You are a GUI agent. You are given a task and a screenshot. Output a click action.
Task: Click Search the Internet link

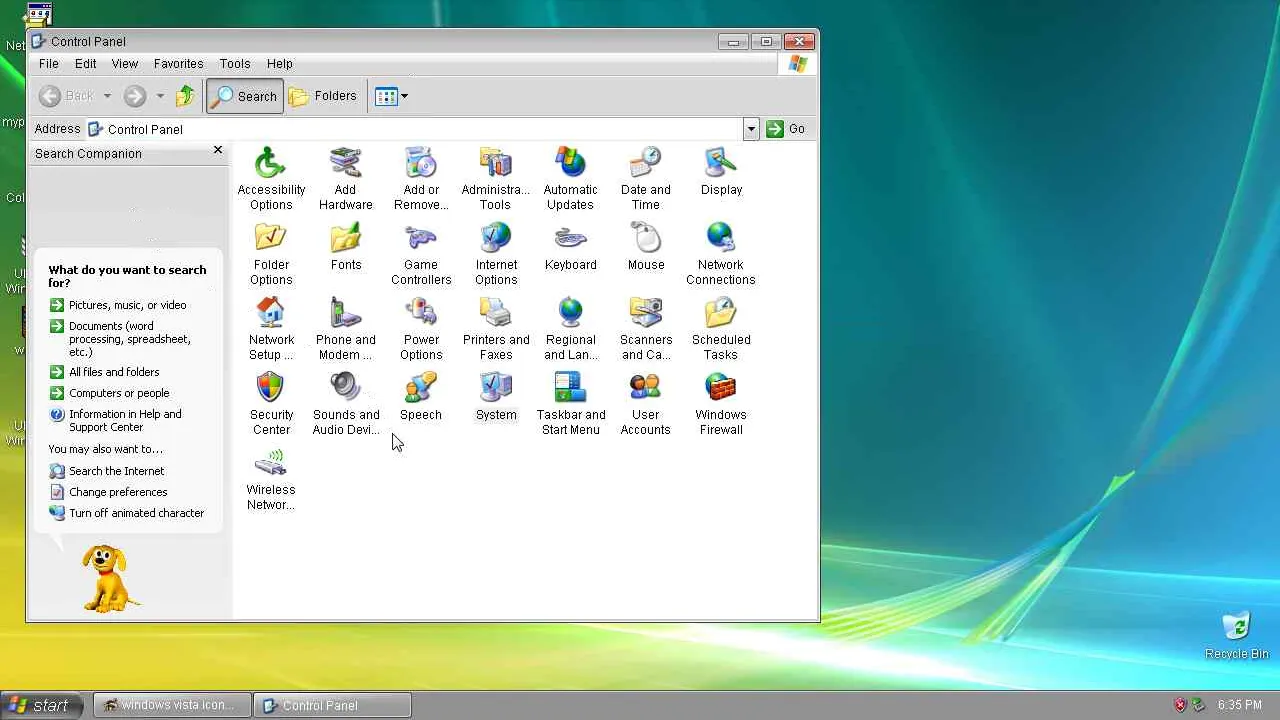click(107, 471)
